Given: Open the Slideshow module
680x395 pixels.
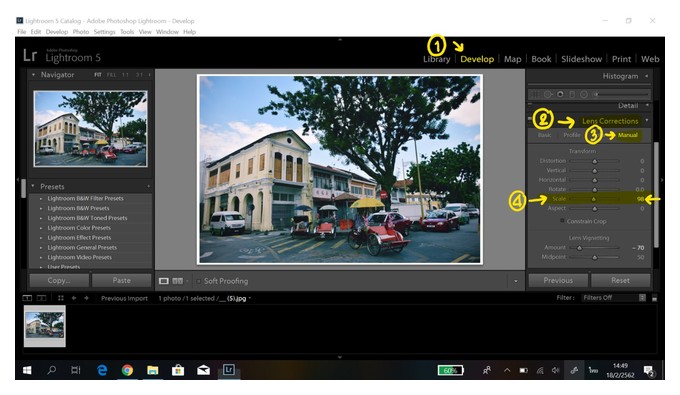Looking at the screenshot, I should [582, 59].
